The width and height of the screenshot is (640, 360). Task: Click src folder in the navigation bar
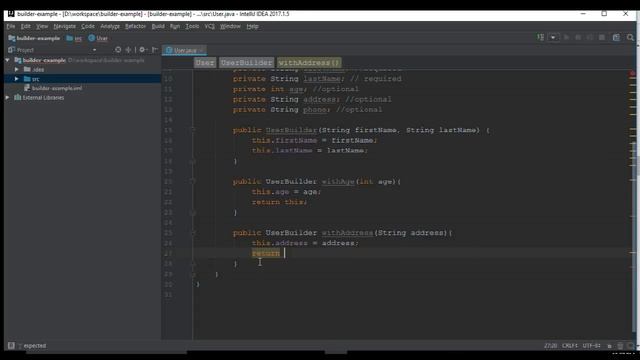coord(74,38)
